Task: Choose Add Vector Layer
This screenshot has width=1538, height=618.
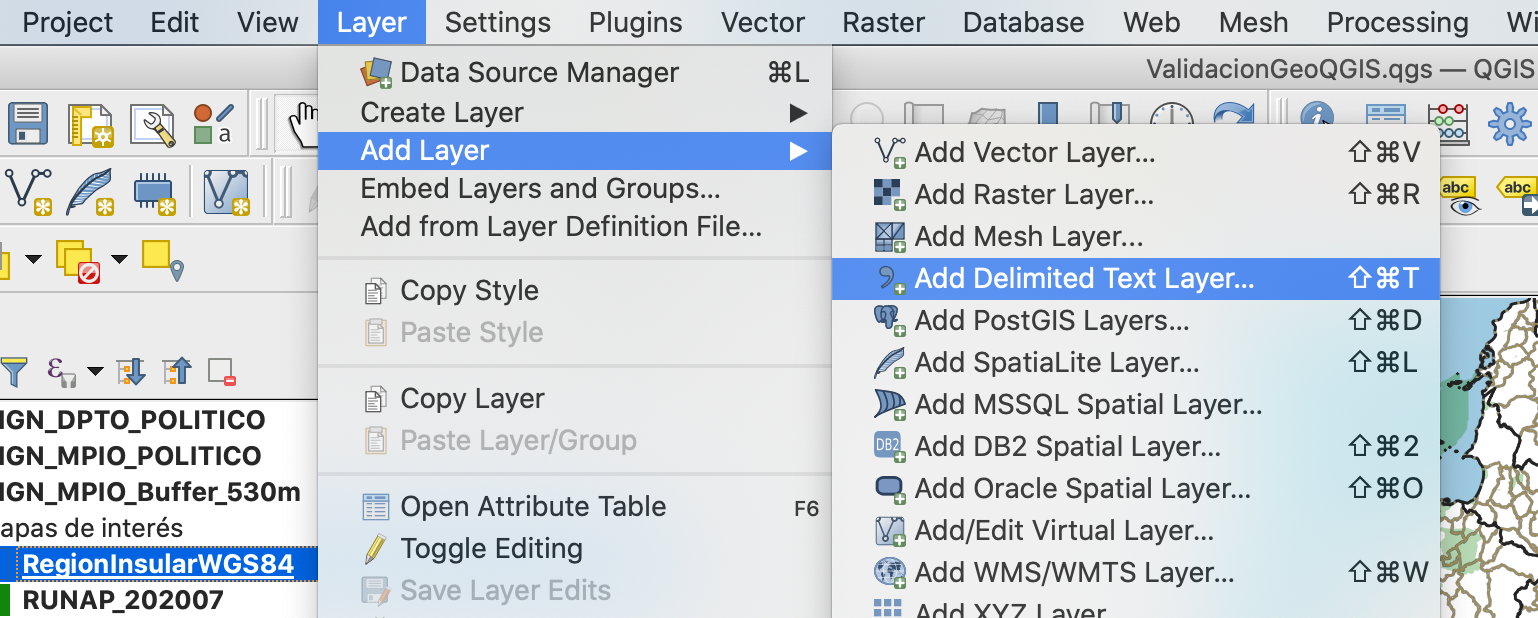Action: click(x=1136, y=153)
